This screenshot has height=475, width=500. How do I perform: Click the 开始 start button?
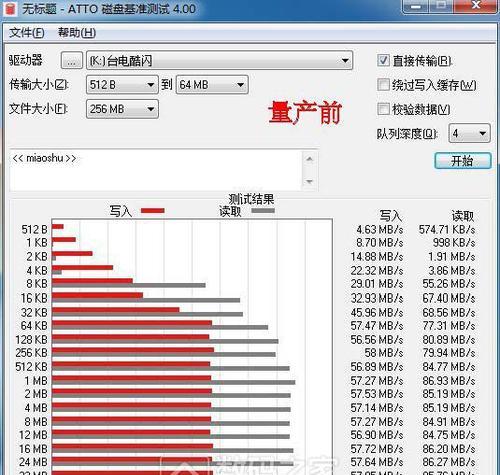coord(463,161)
